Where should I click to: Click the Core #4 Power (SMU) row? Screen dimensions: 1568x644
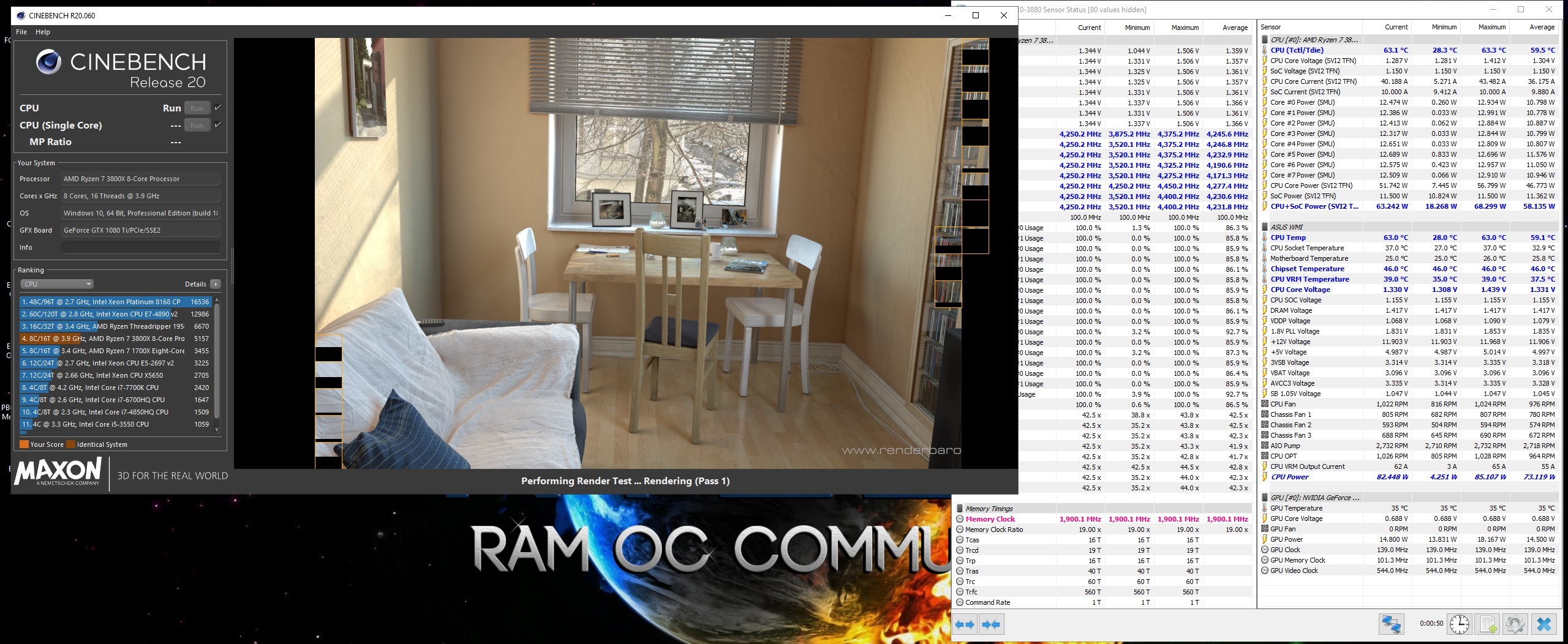coord(1408,144)
